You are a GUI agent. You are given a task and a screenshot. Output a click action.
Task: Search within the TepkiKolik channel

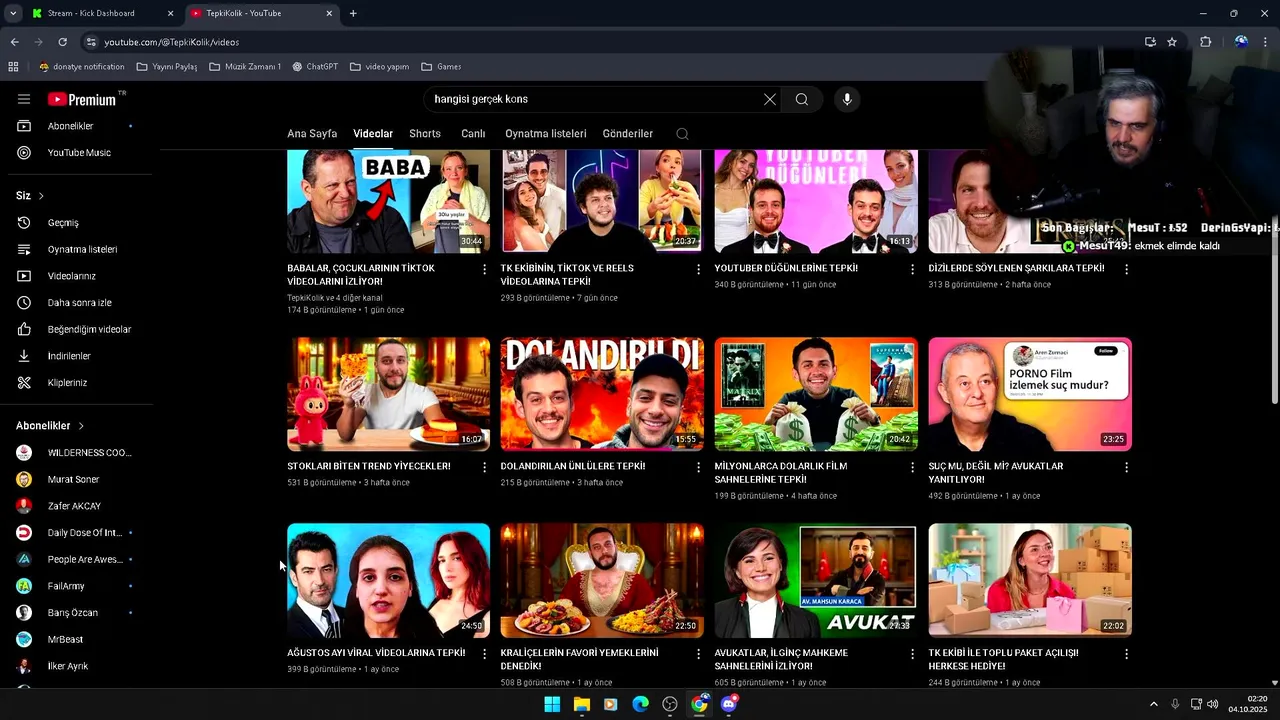(x=682, y=134)
